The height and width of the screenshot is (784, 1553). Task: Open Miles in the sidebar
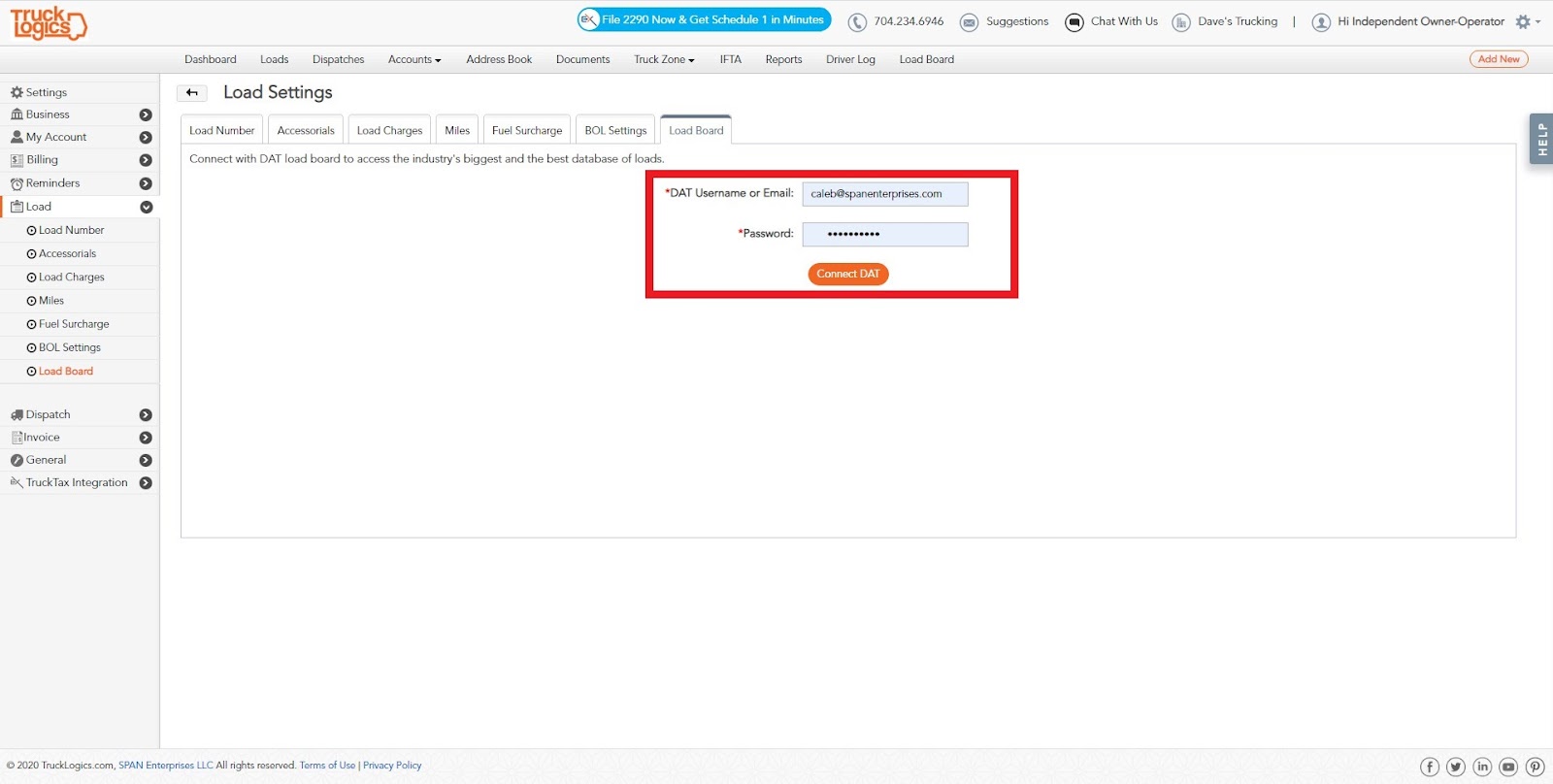(x=46, y=301)
